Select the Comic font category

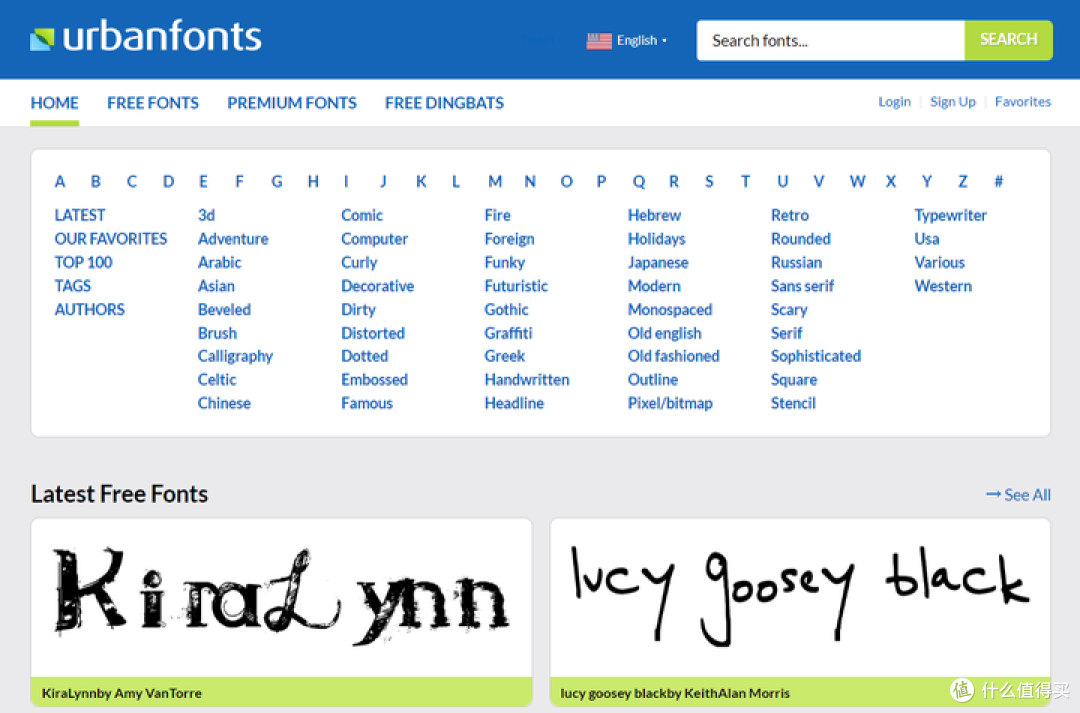362,216
